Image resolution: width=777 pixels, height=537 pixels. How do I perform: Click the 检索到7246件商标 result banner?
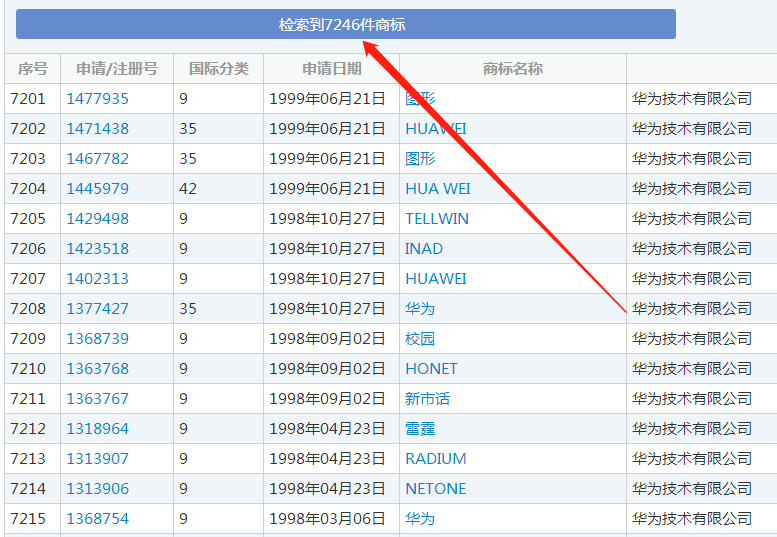tap(345, 24)
